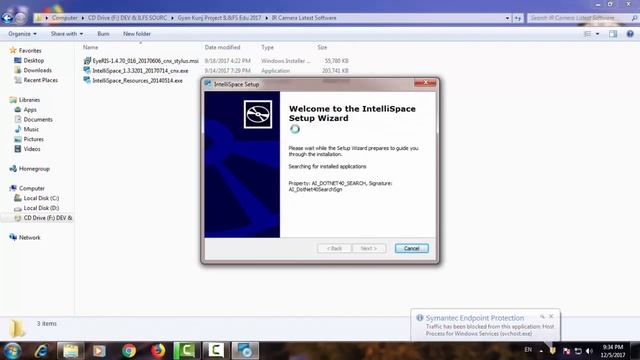The height and width of the screenshot is (360, 640).
Task: Click Gyan Kunj Project breadcrumb segment
Action: click(219, 18)
